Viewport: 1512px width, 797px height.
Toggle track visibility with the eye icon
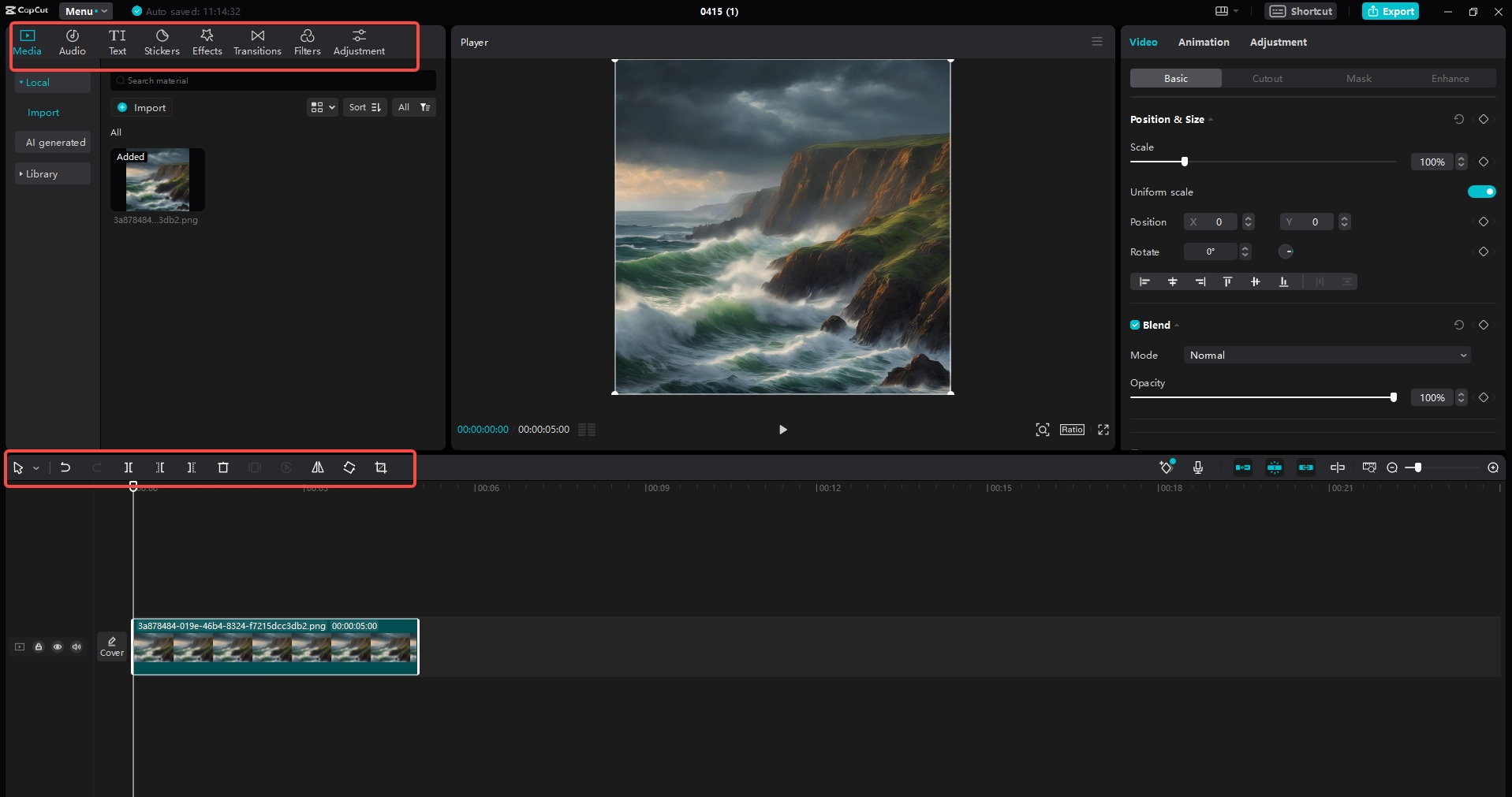[x=57, y=646]
